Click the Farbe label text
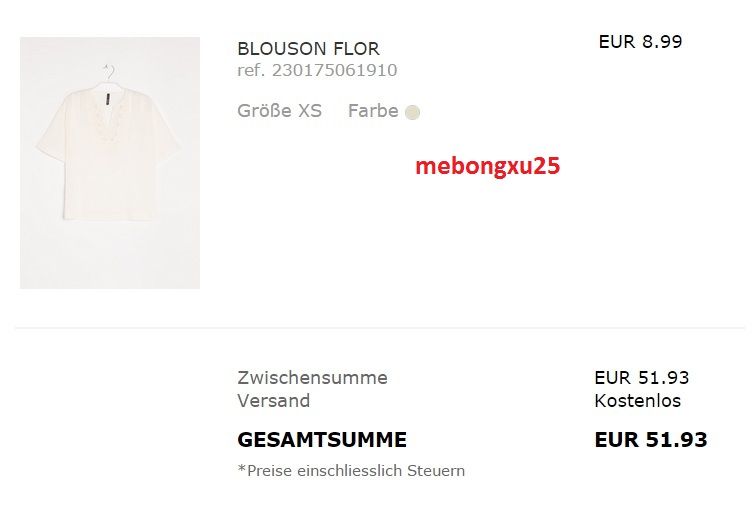The width and height of the screenshot is (756, 511). point(373,111)
